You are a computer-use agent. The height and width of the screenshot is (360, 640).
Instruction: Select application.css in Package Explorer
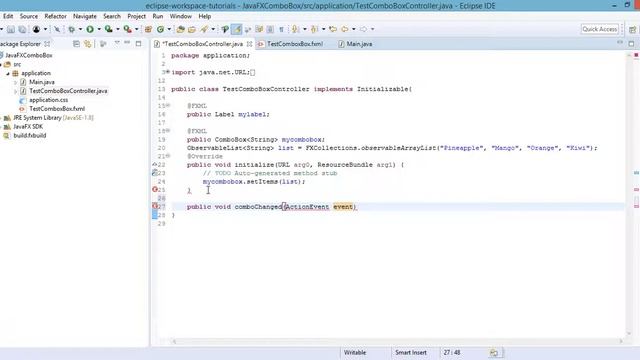[49, 100]
